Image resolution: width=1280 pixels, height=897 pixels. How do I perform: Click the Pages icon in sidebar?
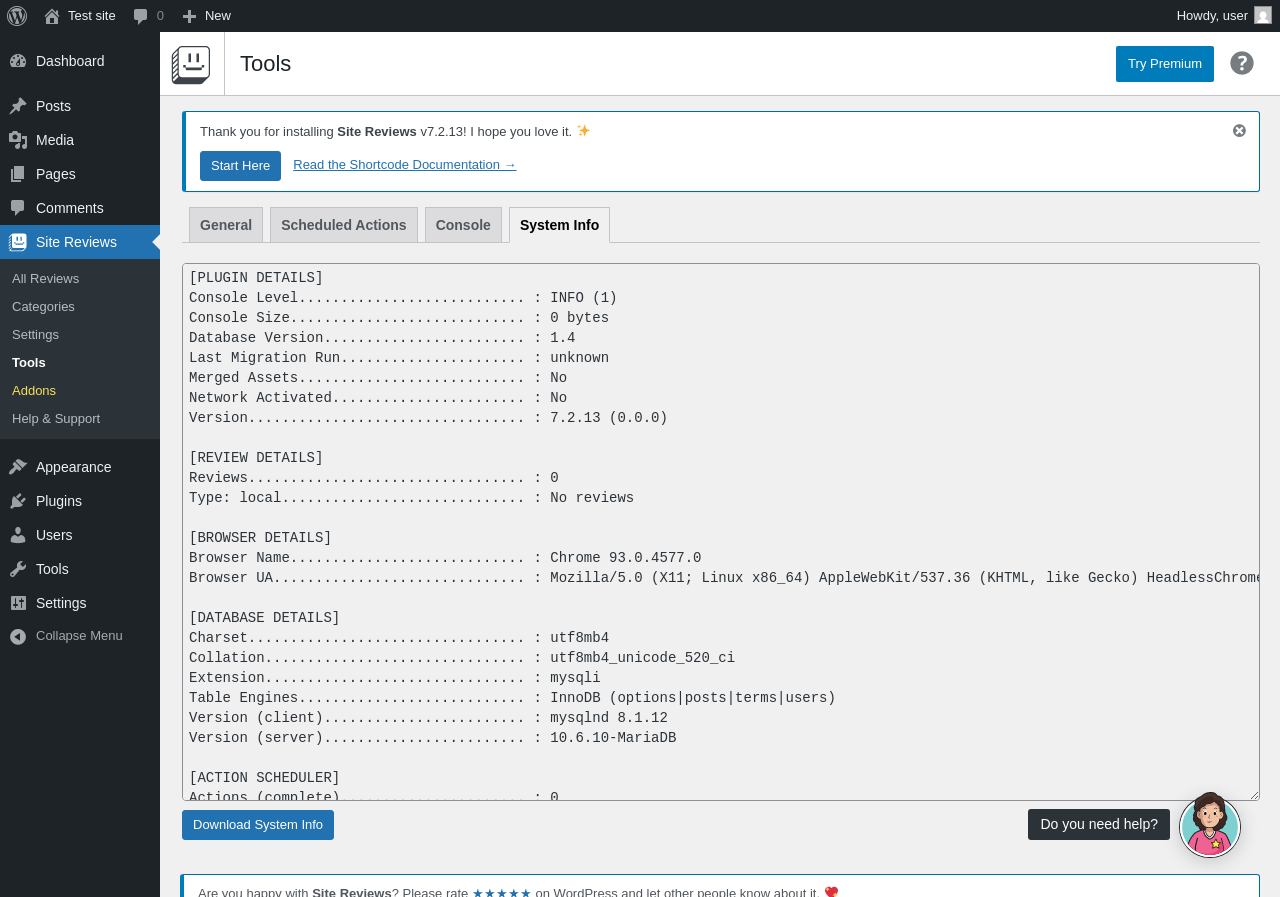[x=18, y=174]
